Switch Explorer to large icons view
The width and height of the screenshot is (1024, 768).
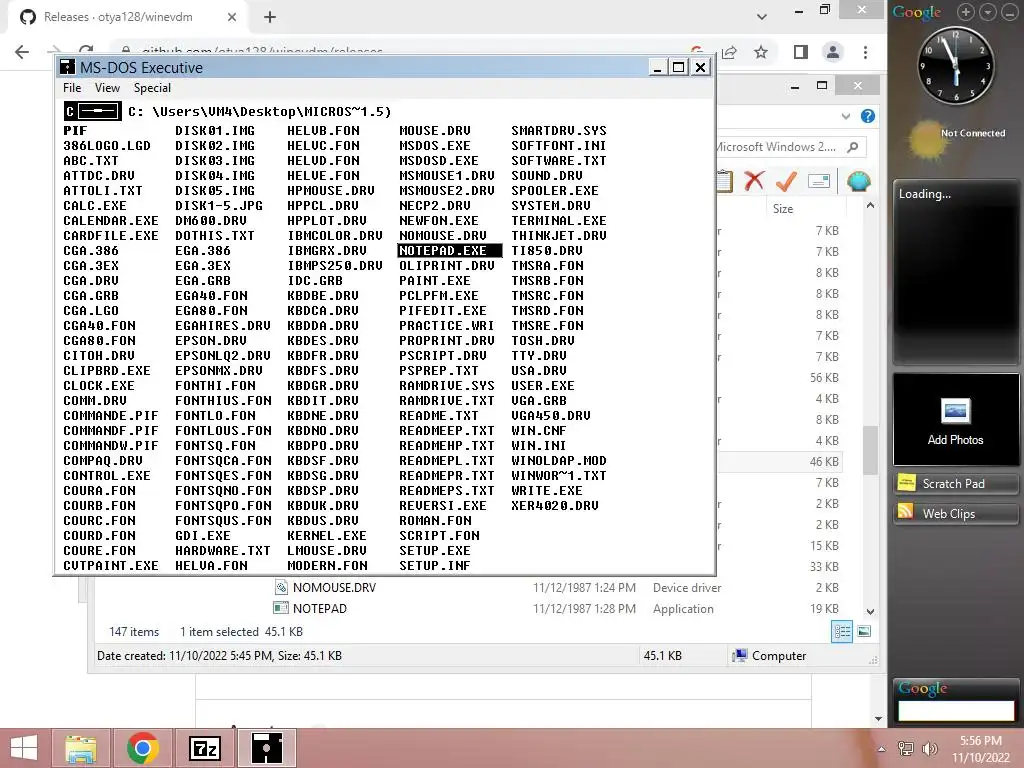(863, 632)
